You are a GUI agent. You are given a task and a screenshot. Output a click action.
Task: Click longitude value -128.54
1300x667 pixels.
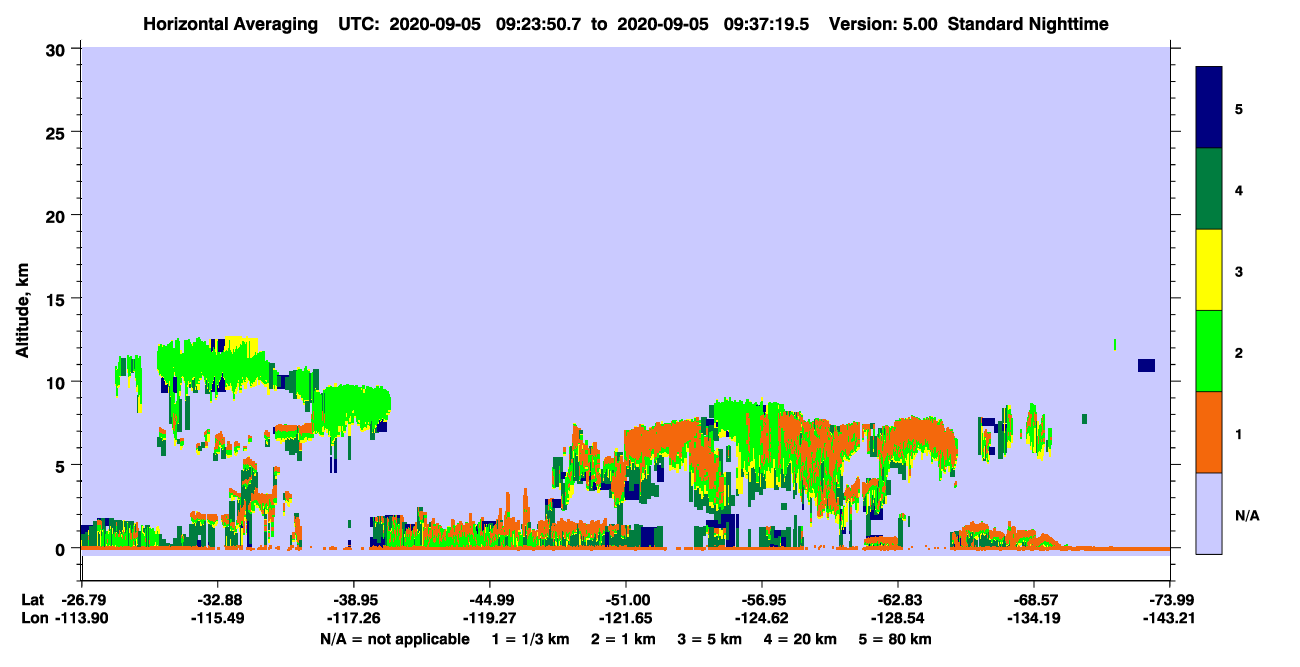(898, 618)
